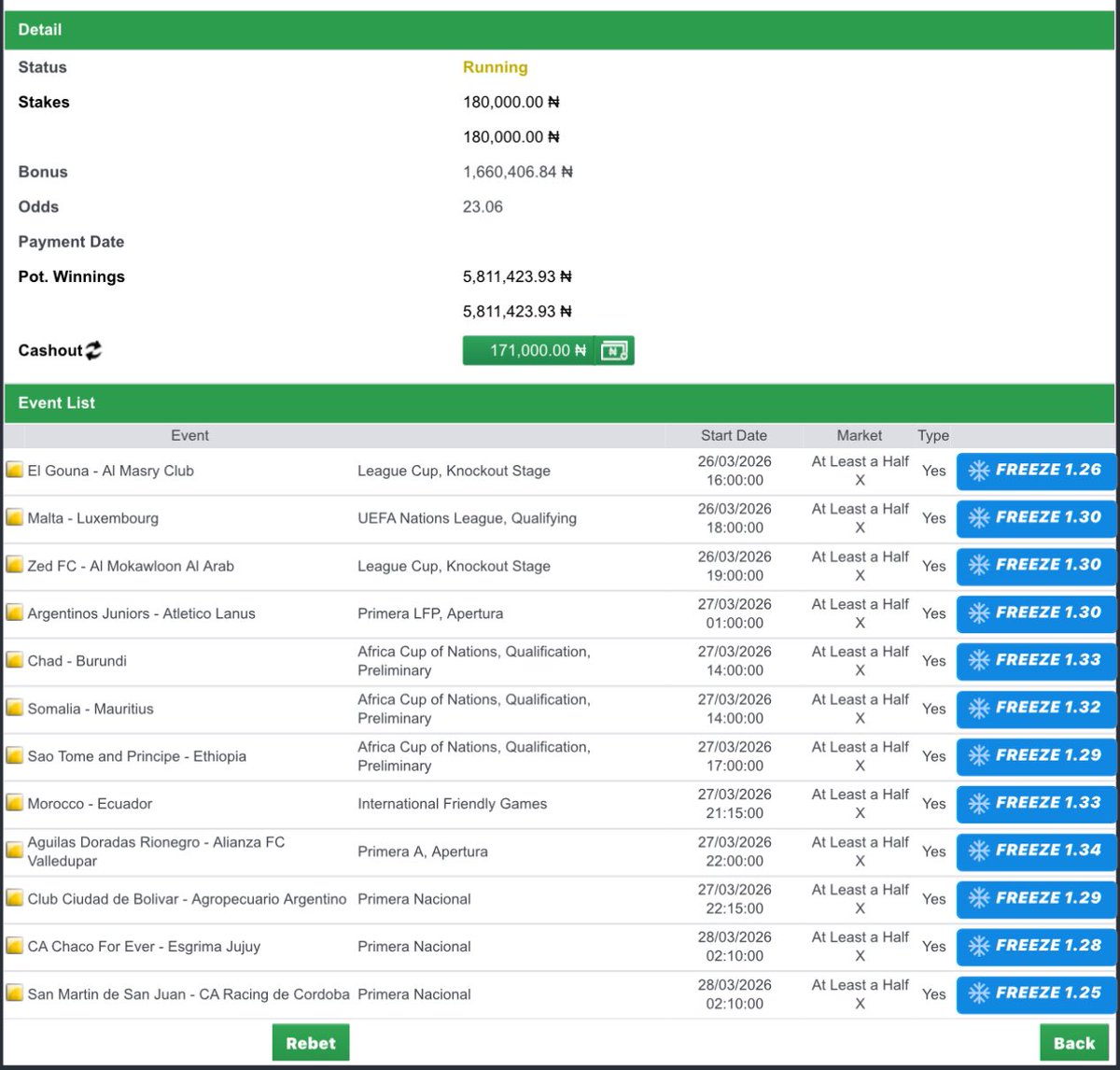Click the yellow status icon beside Sao Tome and Principe - Ethiopia
The image size is (1120, 1070).
[14, 755]
